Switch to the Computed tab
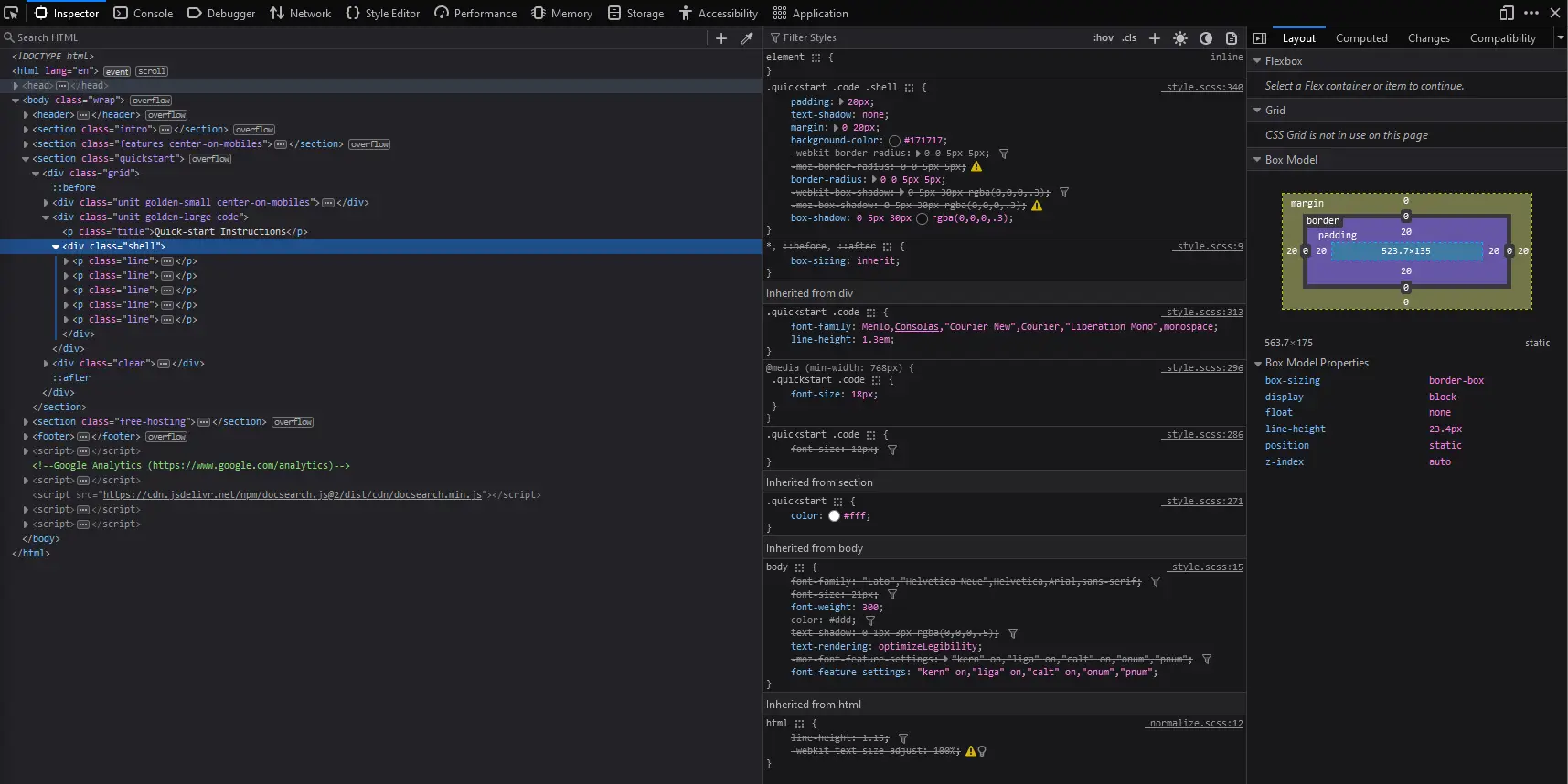The image size is (1568, 784). [1361, 37]
